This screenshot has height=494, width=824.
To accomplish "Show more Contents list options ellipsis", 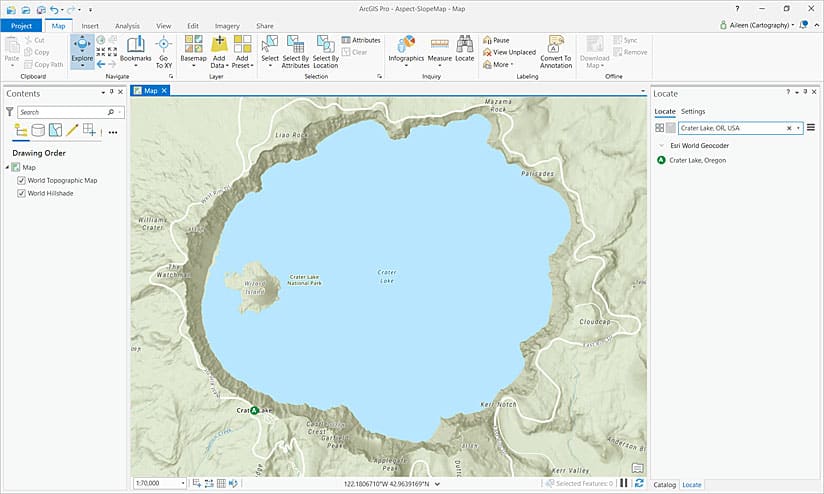I will click(112, 132).
